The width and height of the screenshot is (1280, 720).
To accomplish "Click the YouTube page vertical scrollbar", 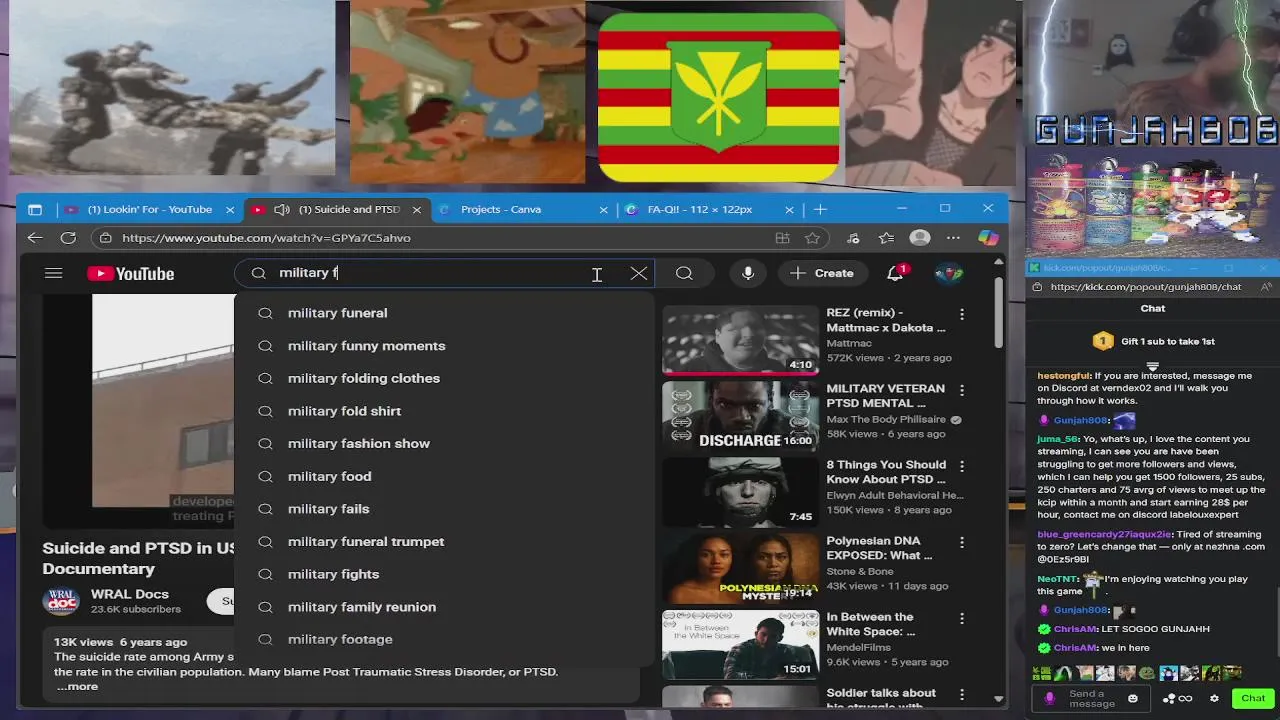I will pos(998,312).
